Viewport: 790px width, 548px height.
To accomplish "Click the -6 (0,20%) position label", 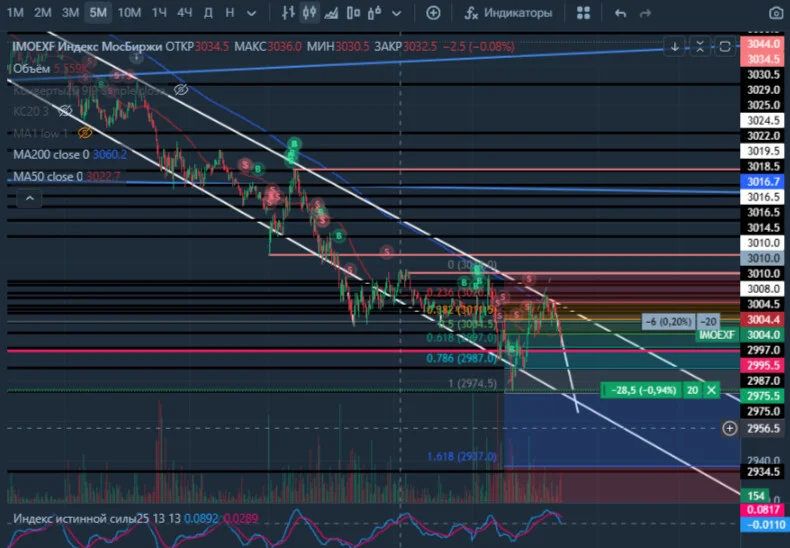I will pos(669,321).
